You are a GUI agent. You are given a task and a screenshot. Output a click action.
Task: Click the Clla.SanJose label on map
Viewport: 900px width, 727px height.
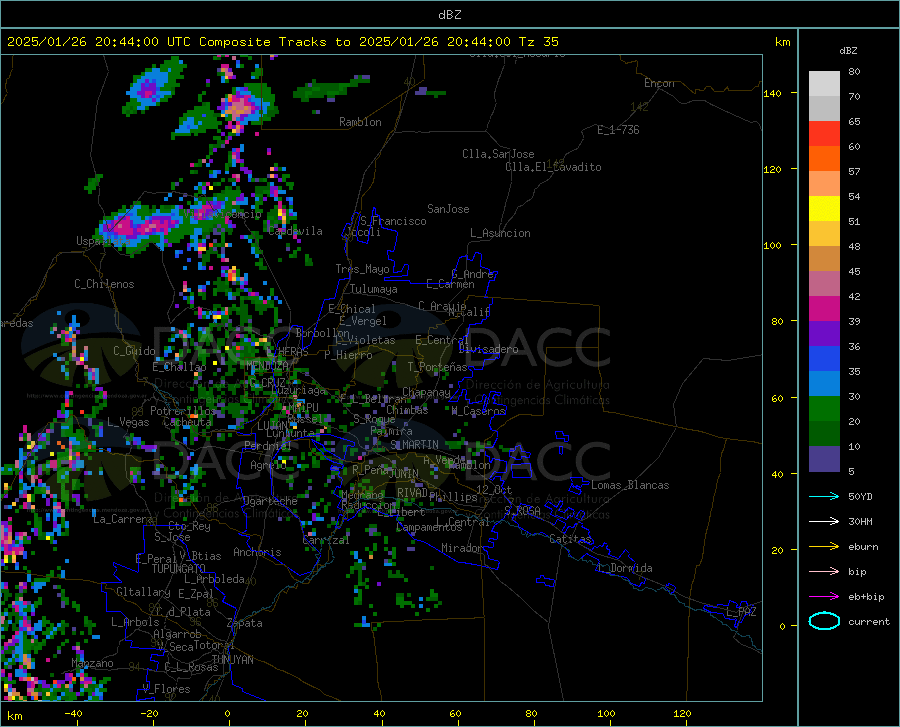point(498,154)
